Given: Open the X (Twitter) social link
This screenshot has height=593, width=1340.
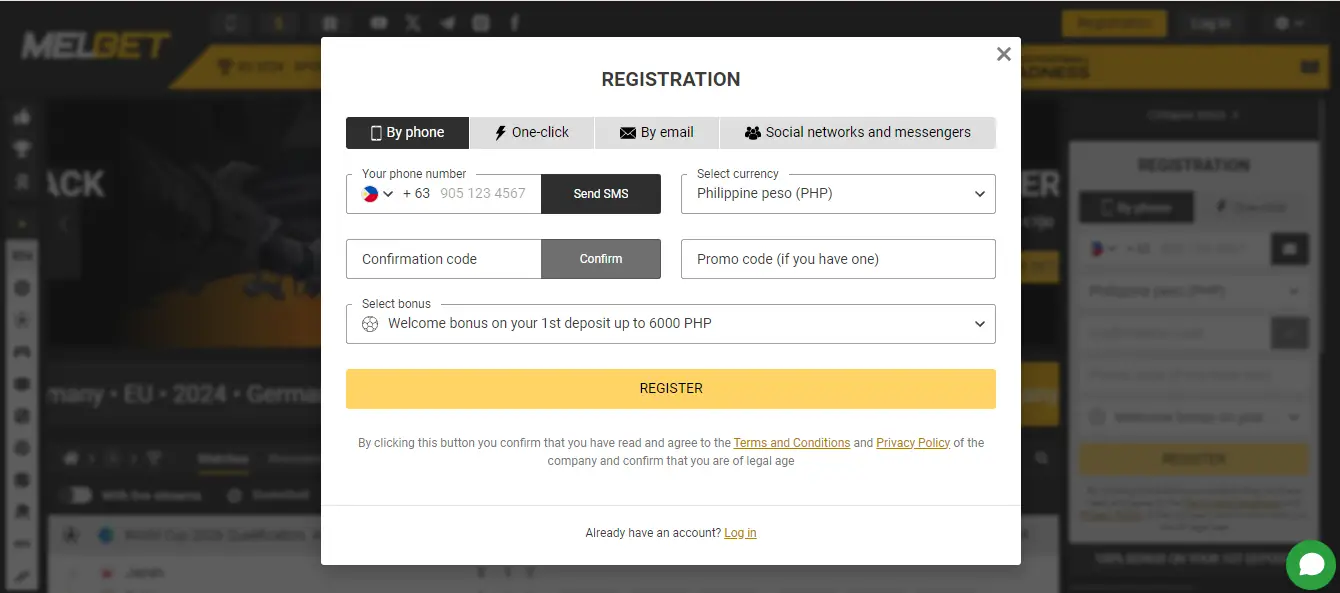Looking at the screenshot, I should point(413,22).
